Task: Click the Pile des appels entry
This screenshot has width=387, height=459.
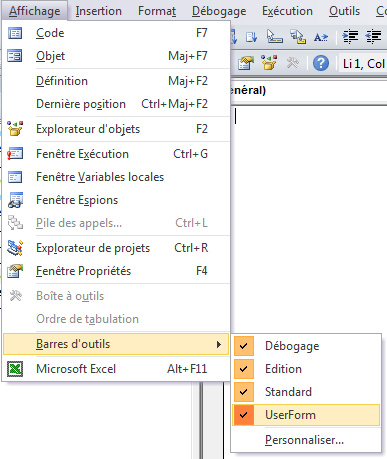Action: (116, 223)
